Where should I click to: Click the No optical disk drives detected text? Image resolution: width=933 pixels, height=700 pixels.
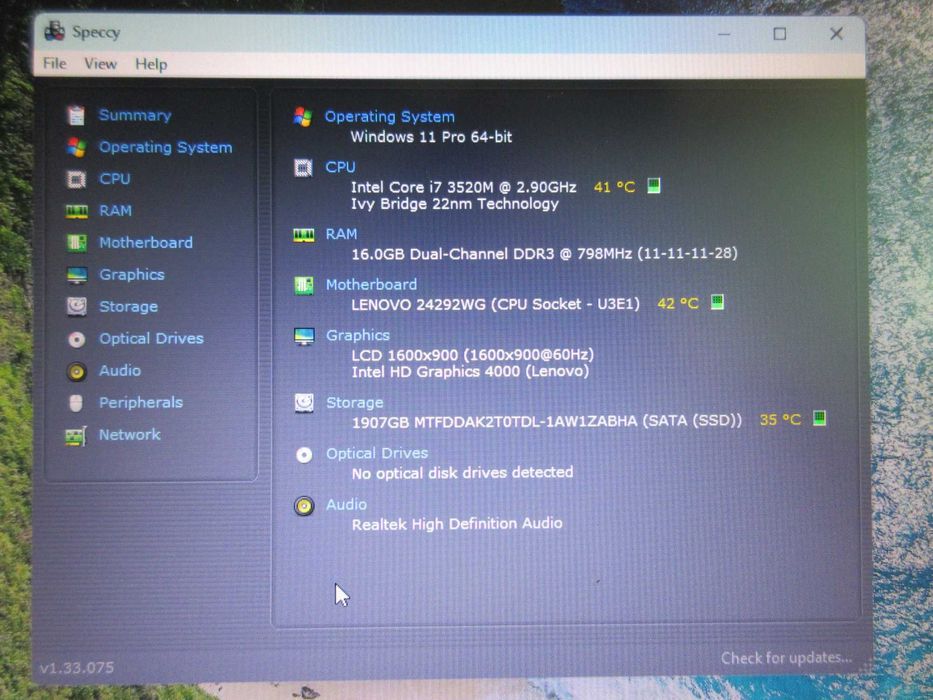[x=462, y=473]
